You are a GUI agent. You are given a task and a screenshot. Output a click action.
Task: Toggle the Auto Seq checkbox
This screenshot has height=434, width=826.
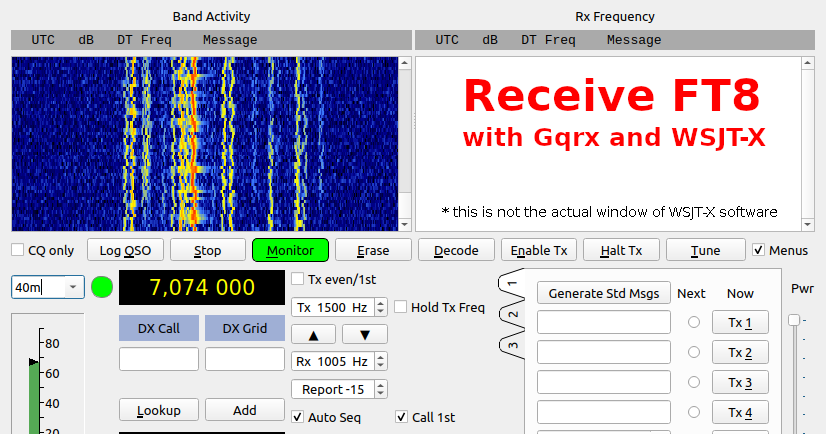[x=298, y=417]
